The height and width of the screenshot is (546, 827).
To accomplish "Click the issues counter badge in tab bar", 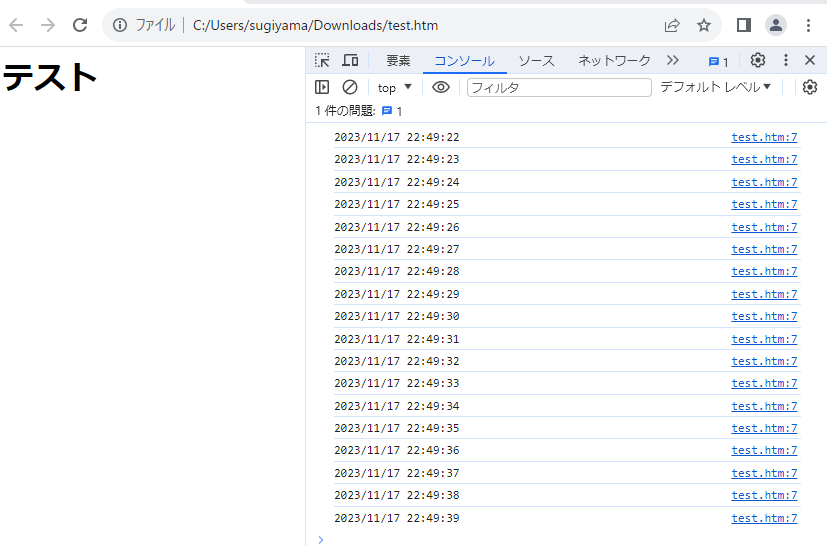I will coord(719,61).
